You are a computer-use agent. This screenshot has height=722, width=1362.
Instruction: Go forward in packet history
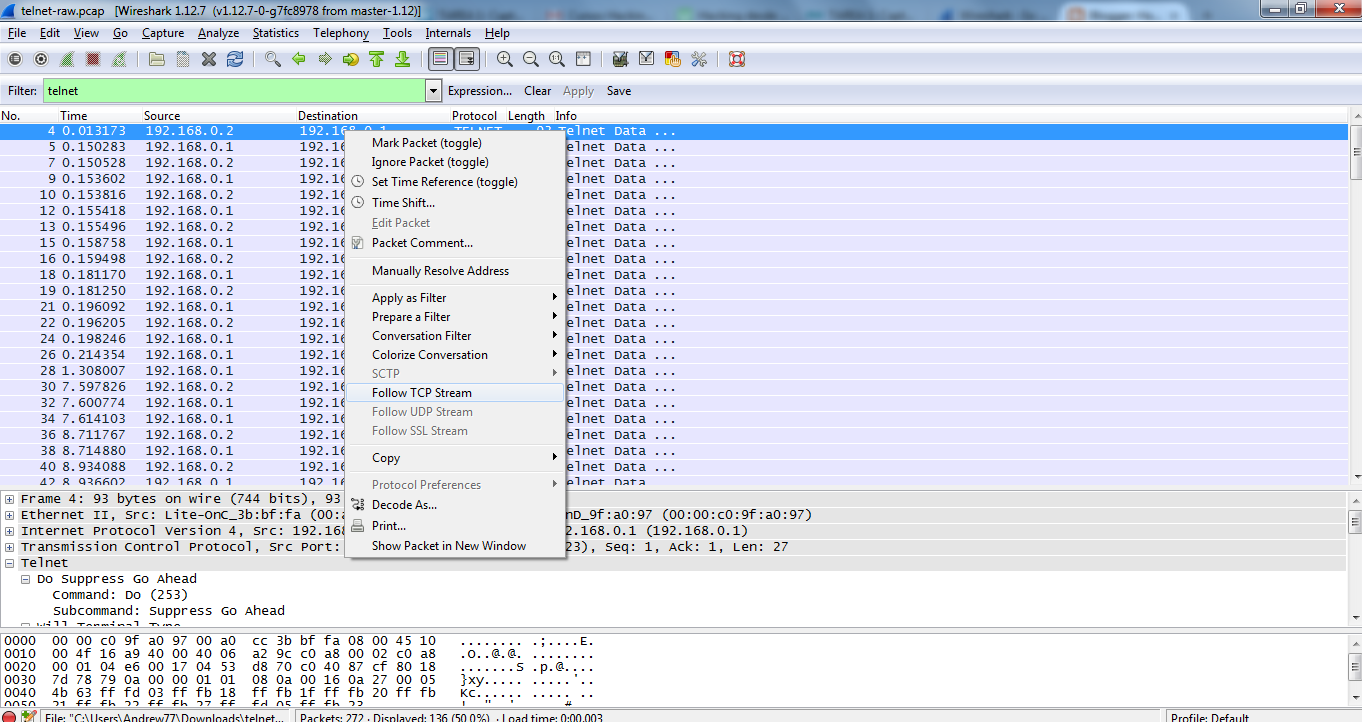(x=325, y=59)
